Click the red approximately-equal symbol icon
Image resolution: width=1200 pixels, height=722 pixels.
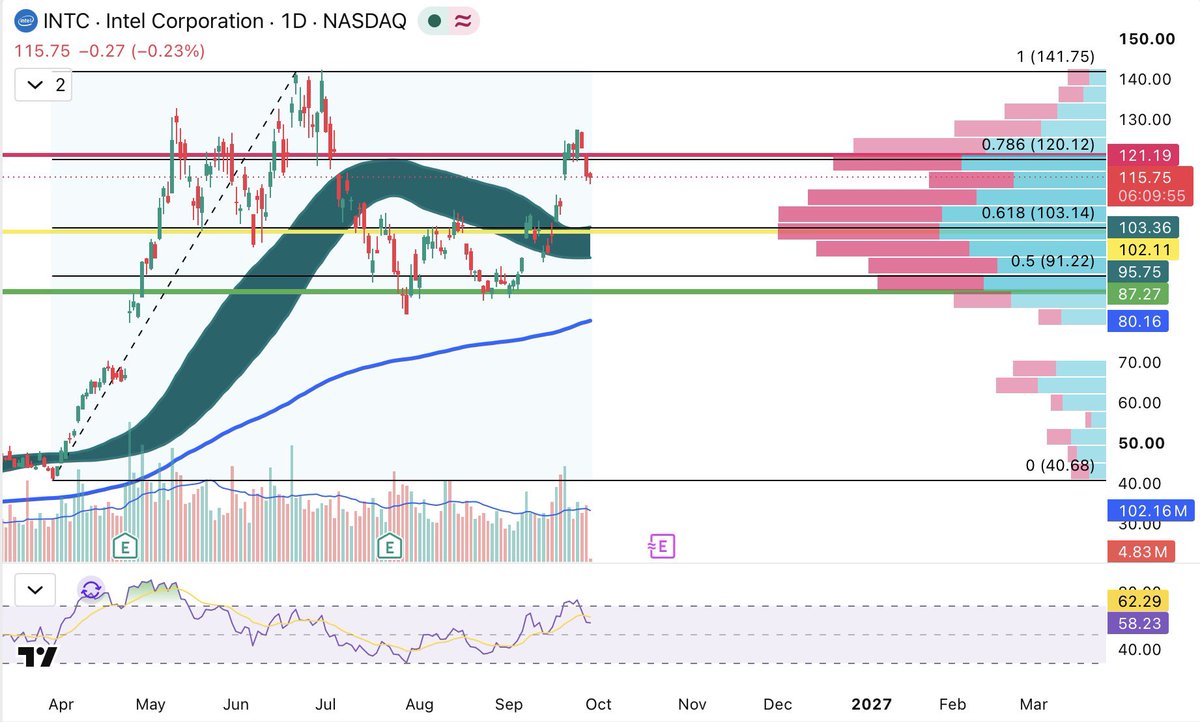point(464,21)
